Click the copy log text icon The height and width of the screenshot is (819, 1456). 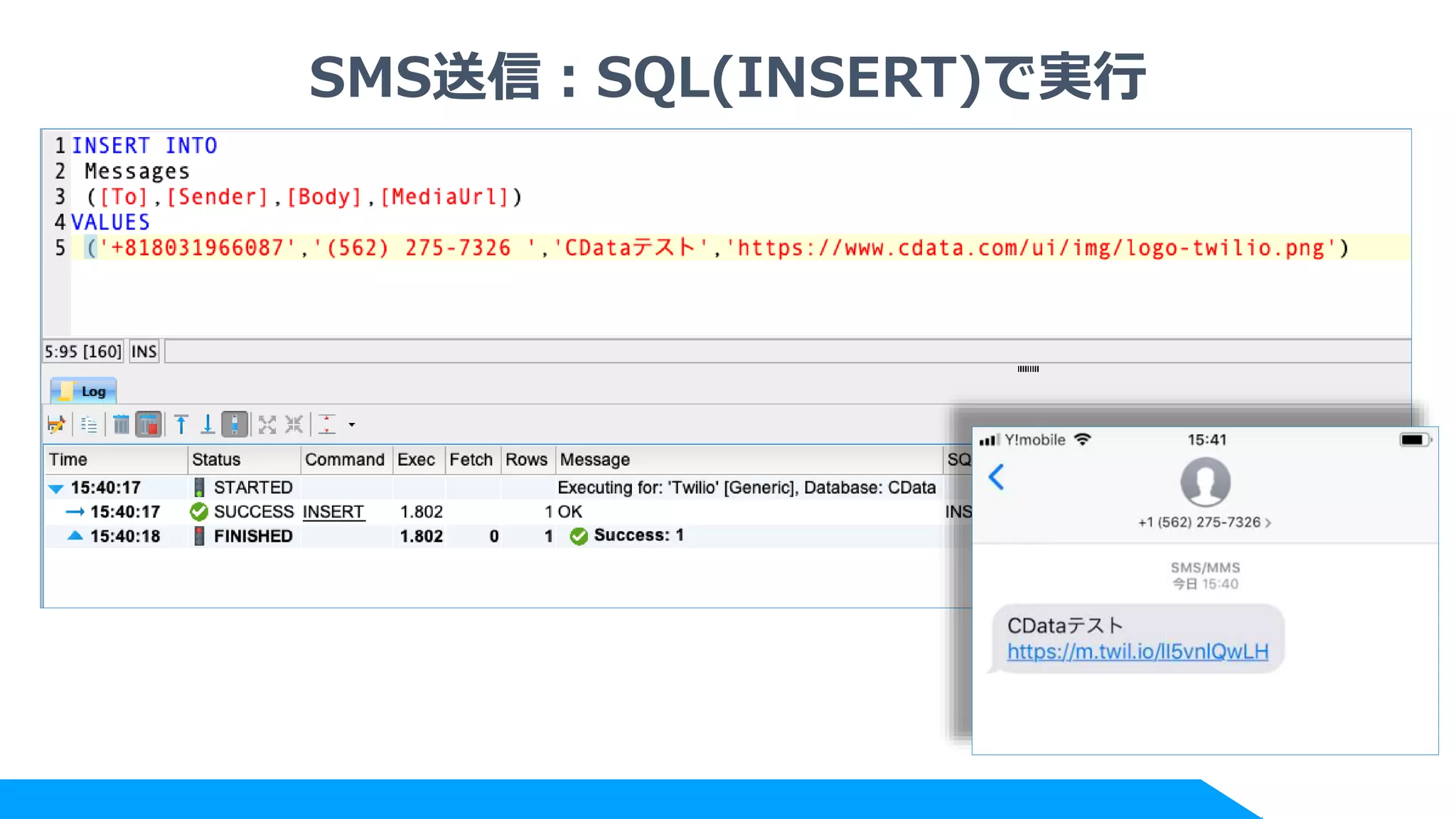click(x=89, y=424)
